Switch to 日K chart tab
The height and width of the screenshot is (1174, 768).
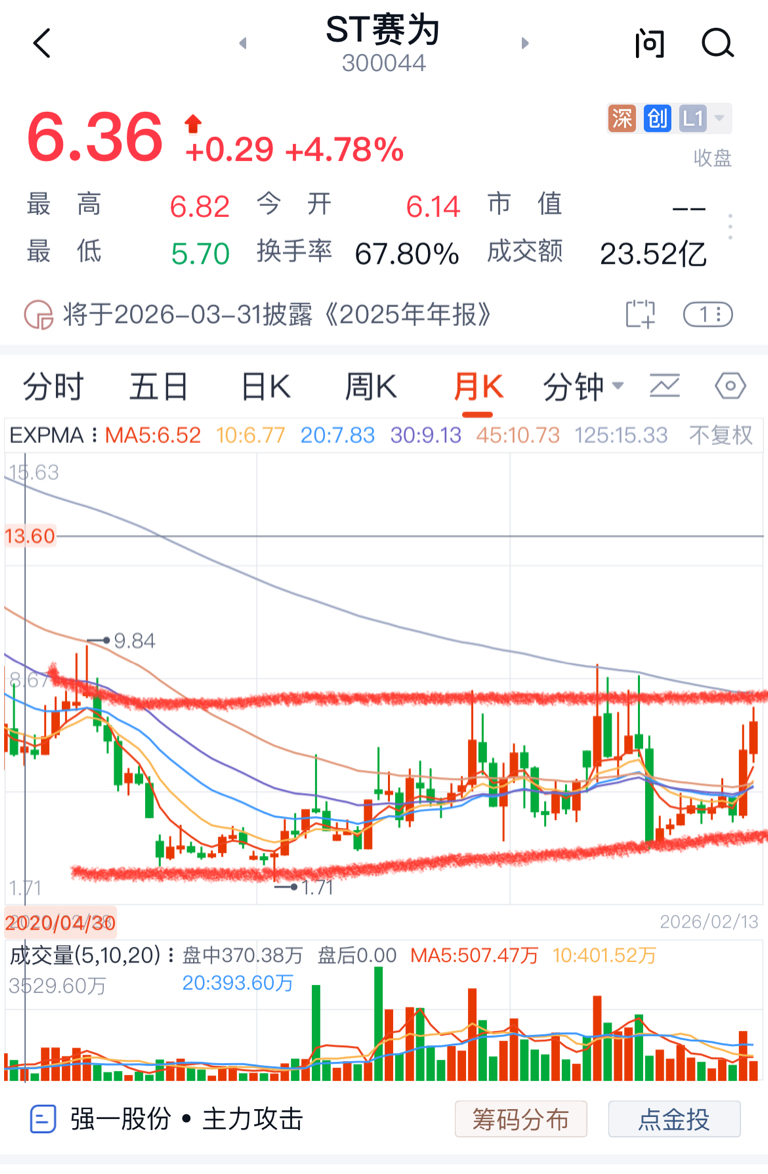[266, 387]
